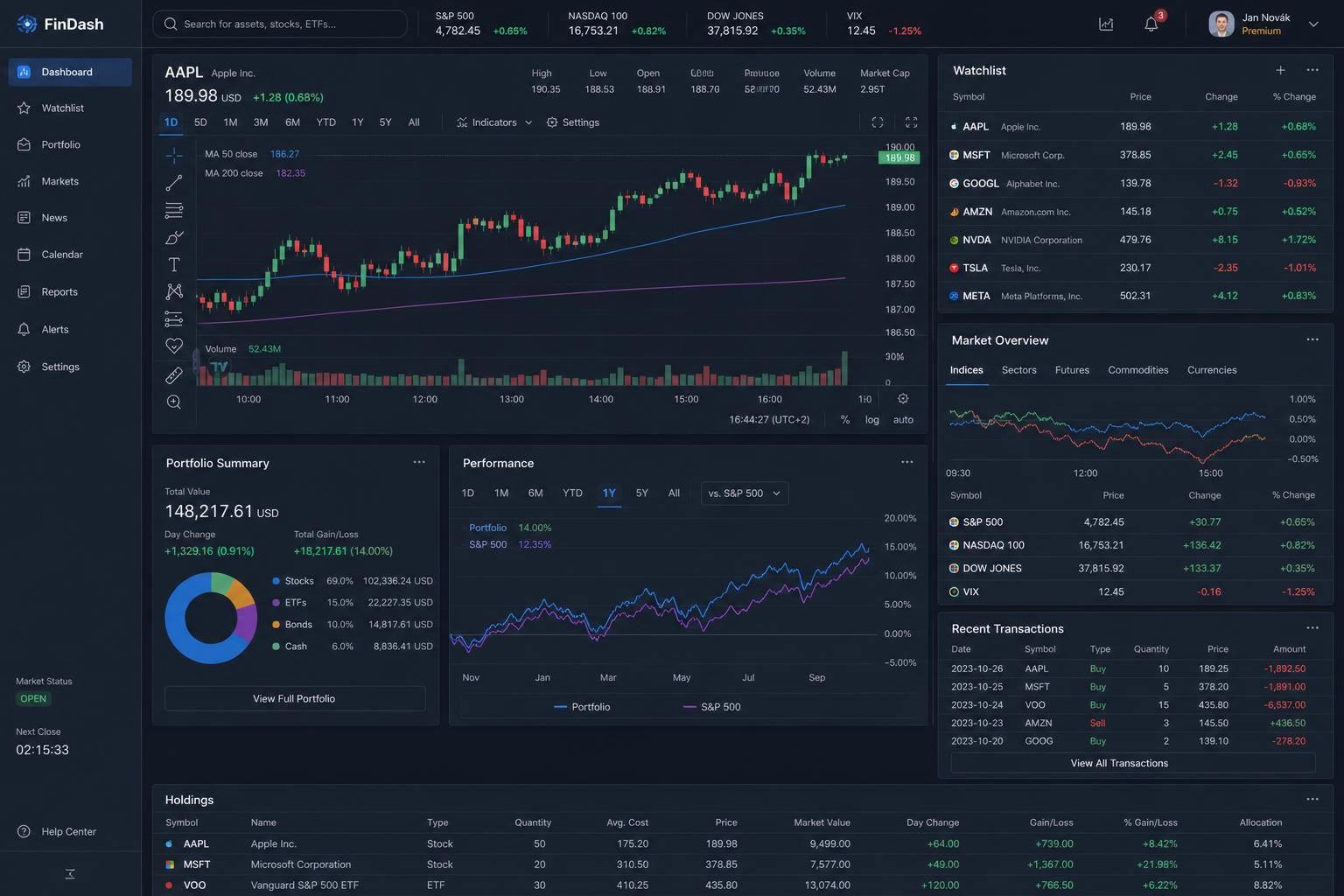Viewport: 1344px width, 896px height.
Task: Open the Sectors tab in Market Overview
Action: [1018, 370]
